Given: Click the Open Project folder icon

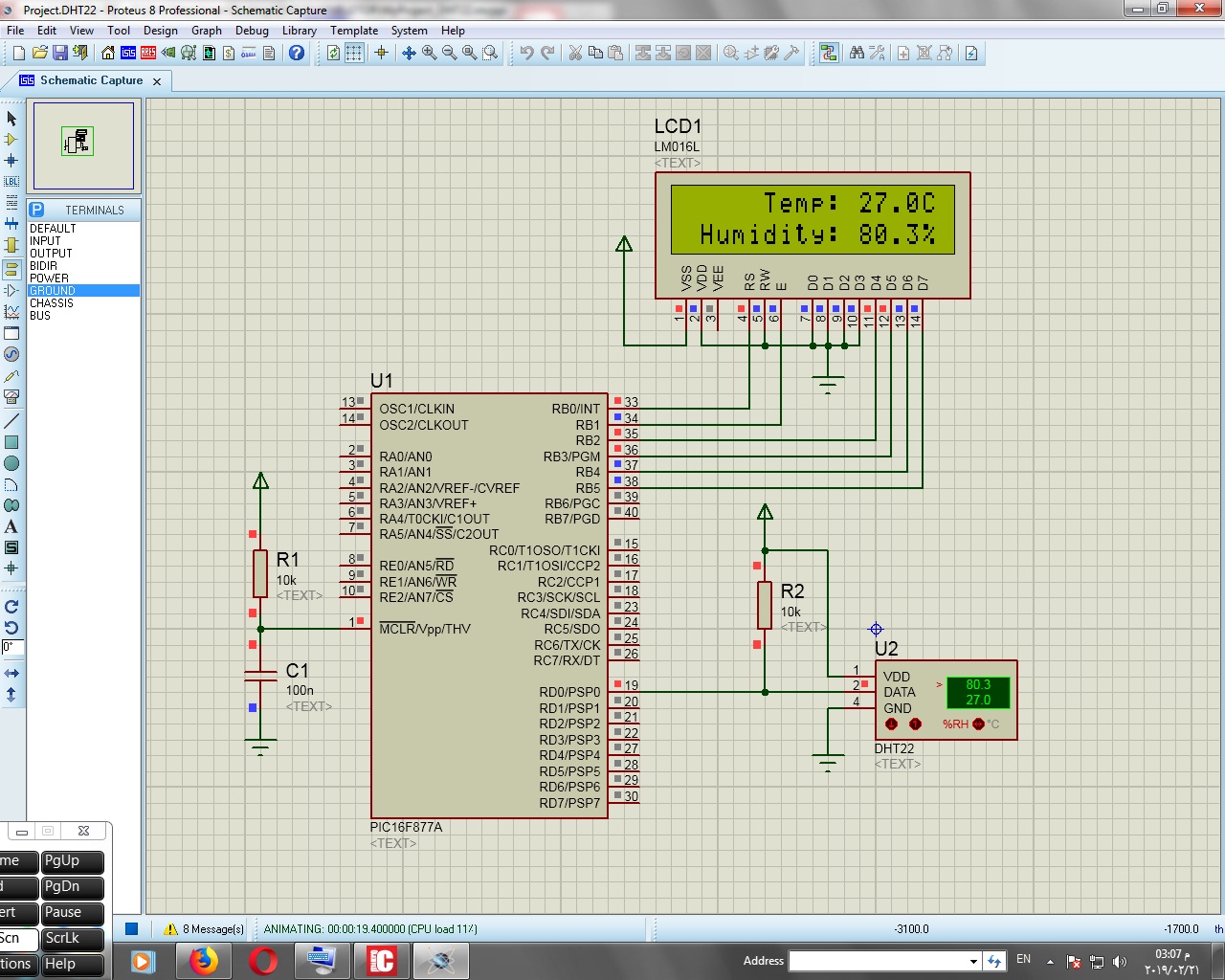Looking at the screenshot, I should tap(39, 53).
